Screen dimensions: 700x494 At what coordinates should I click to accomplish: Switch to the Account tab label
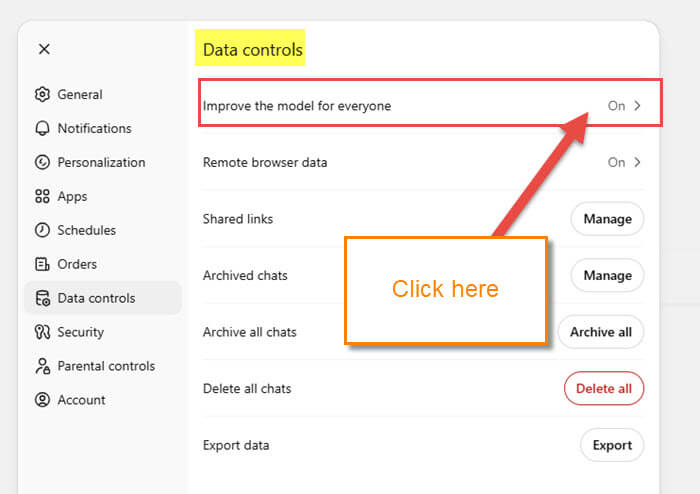(x=81, y=400)
